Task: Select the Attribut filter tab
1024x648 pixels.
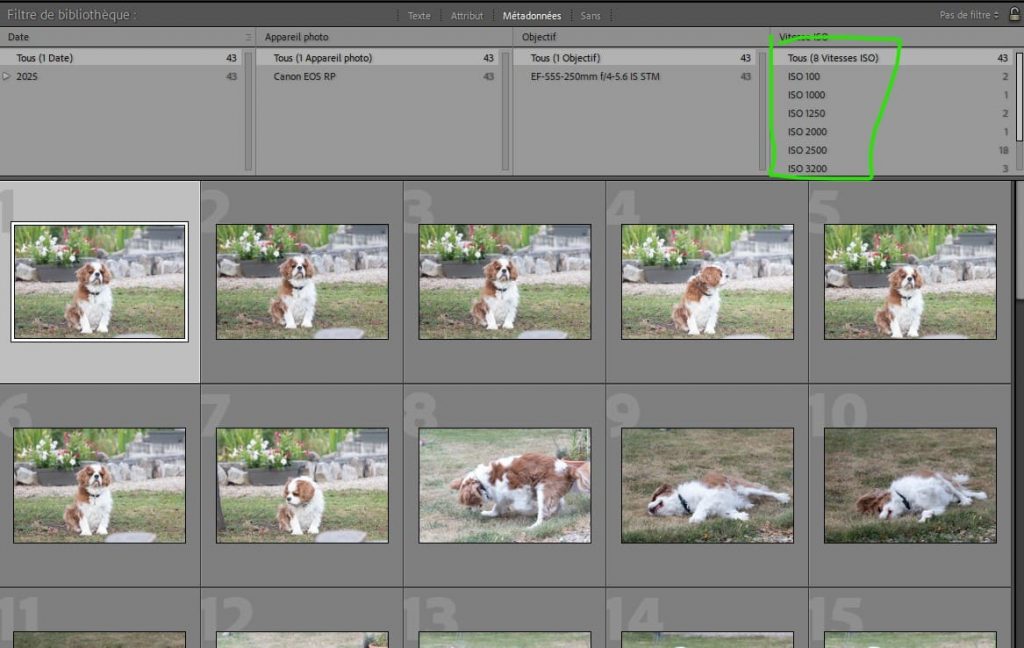Action: coord(466,16)
